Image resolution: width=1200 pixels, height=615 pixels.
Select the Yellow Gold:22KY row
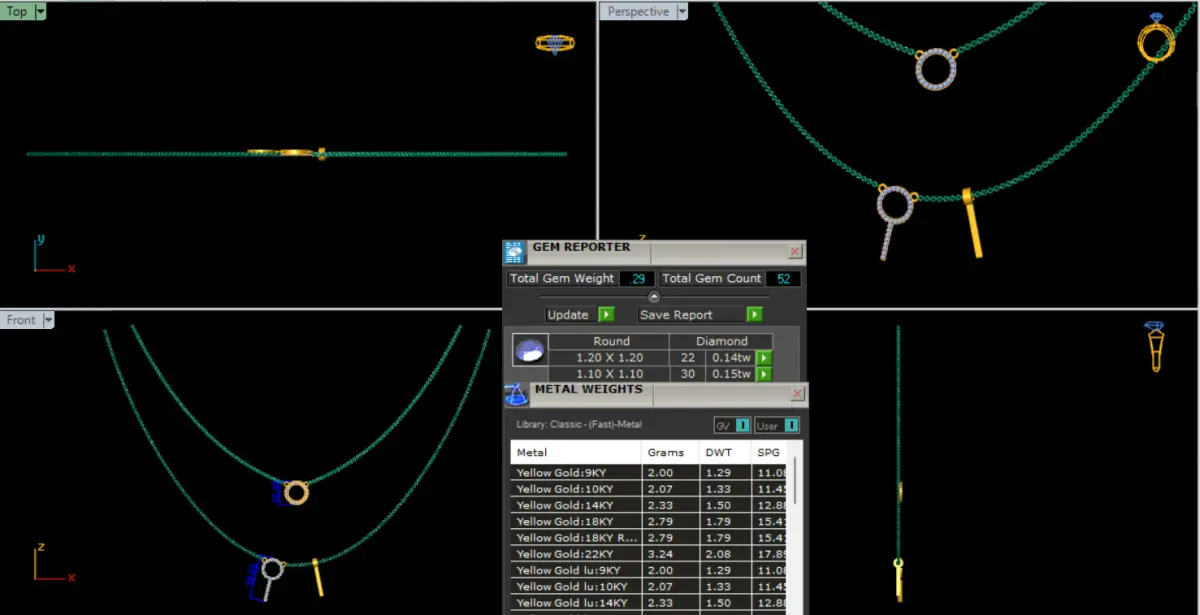[649, 554]
